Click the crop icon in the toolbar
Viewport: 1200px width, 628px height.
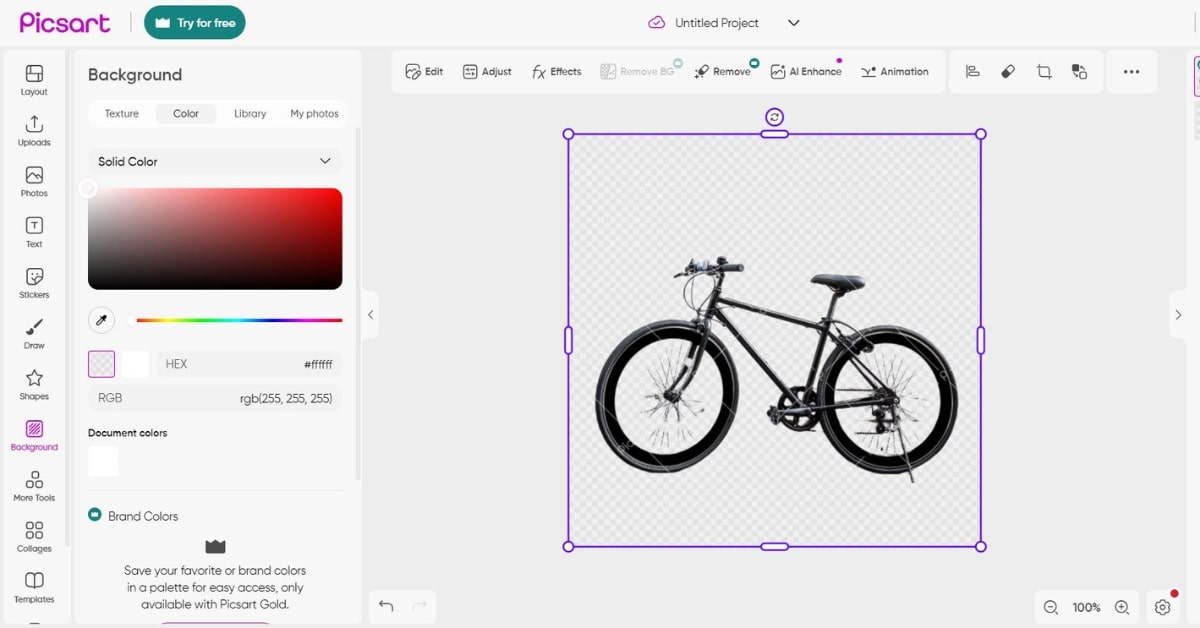coord(1044,72)
